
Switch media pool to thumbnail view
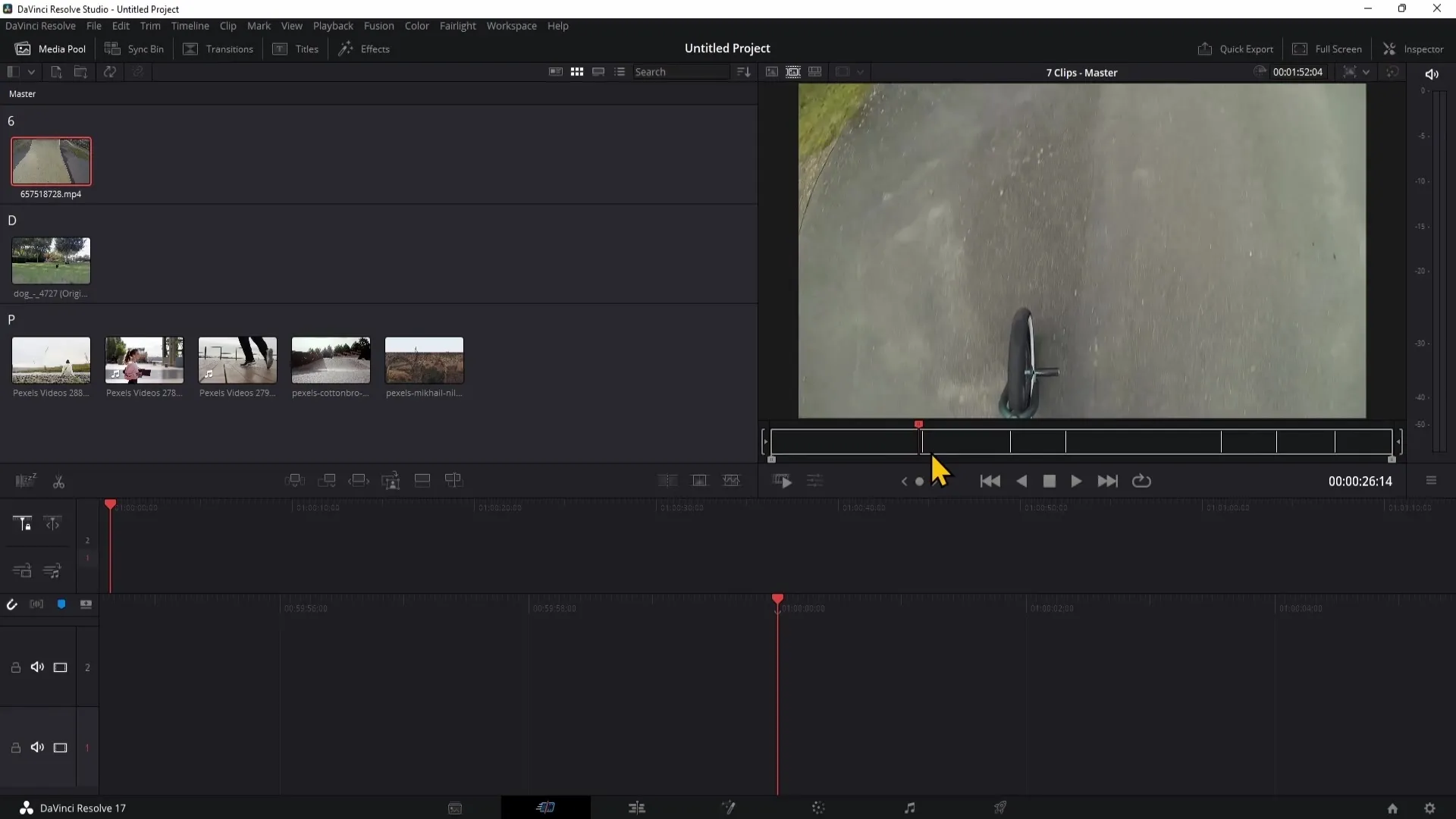(x=577, y=72)
